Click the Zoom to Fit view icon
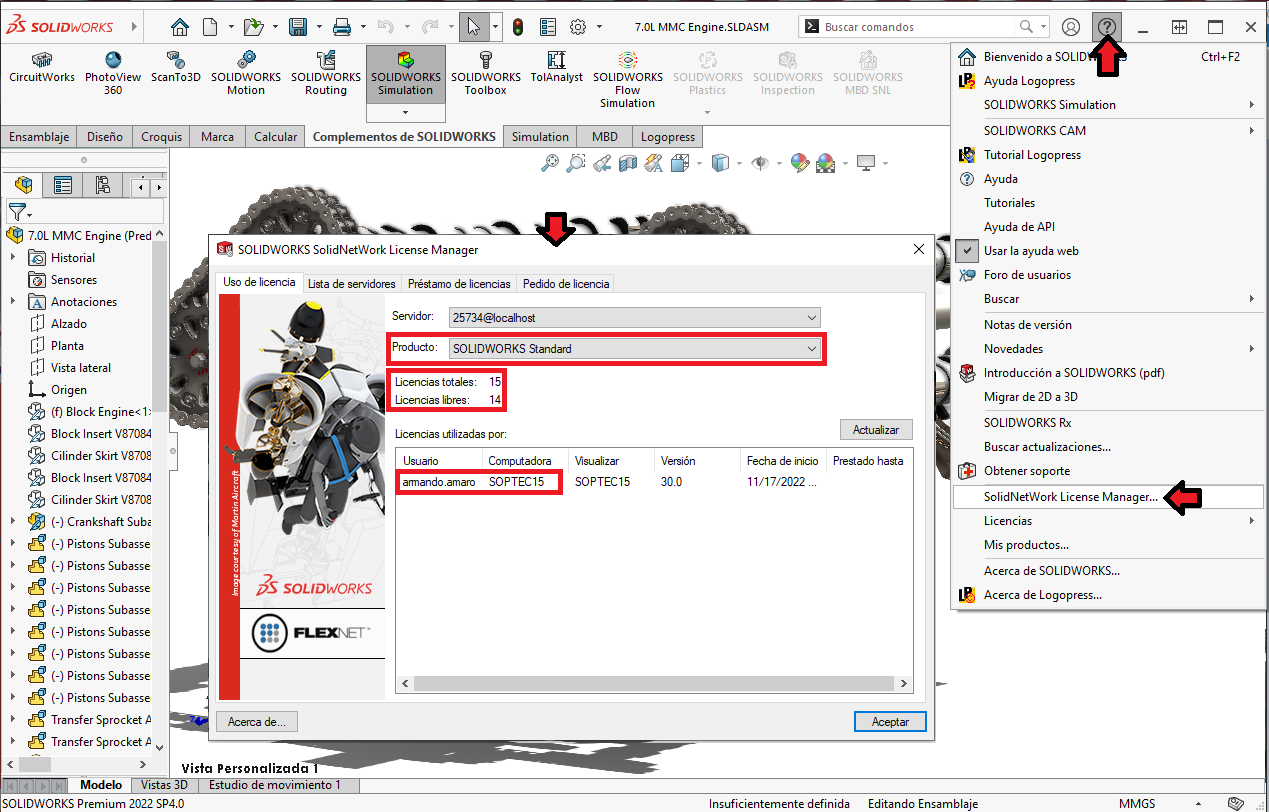Viewport: 1269px width, 812px height. 550,163
